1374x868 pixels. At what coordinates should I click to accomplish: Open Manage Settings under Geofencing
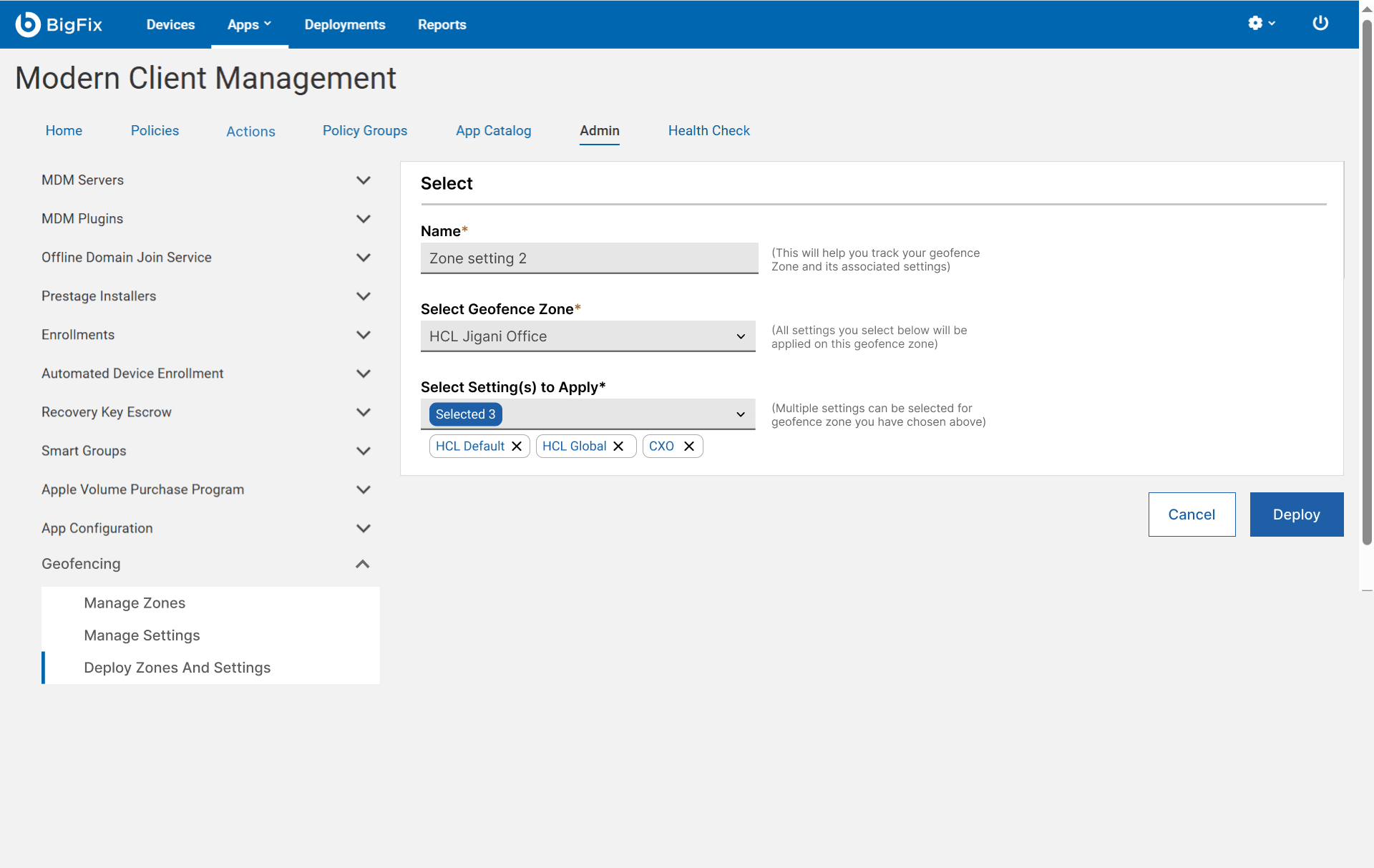tap(142, 635)
